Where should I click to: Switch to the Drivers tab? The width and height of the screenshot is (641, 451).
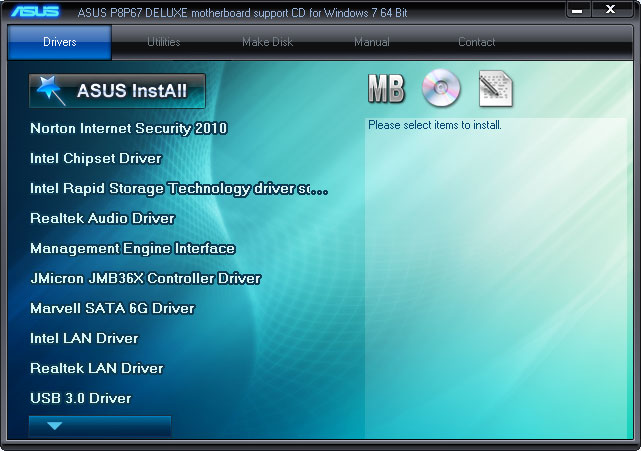tap(60, 42)
